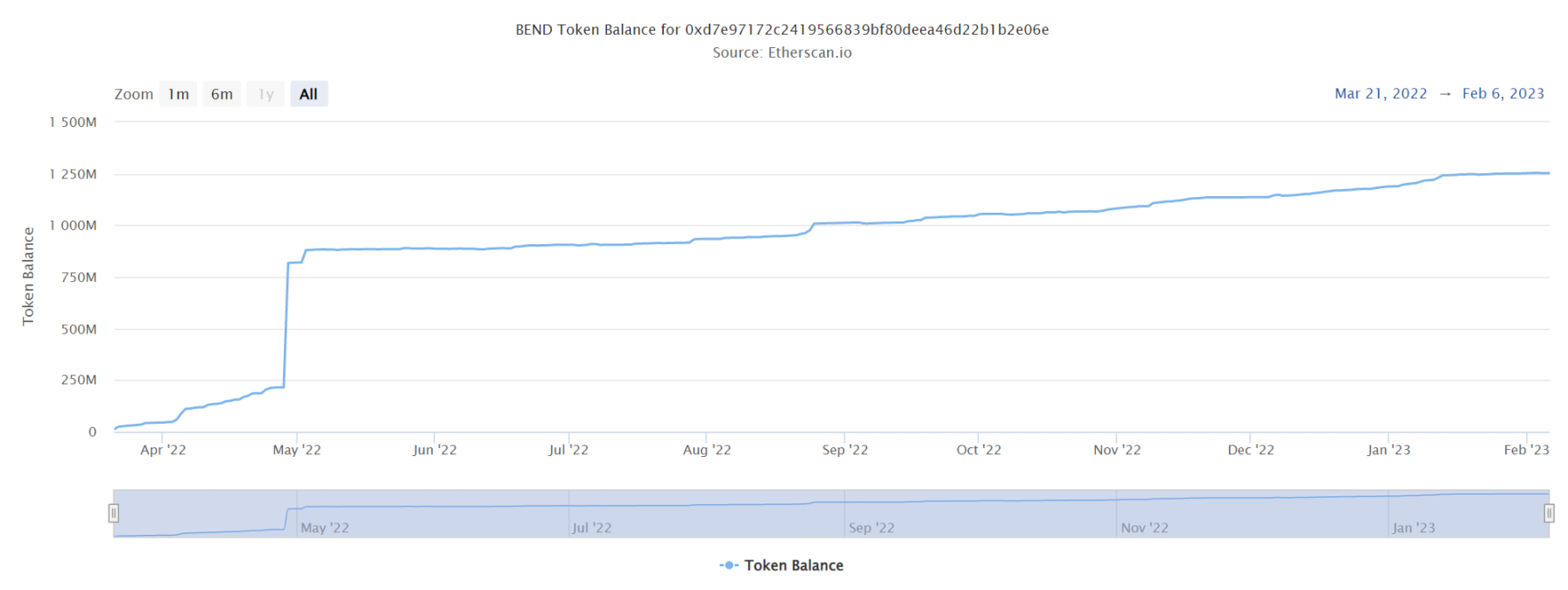Click the Feb 6, 2023 end date field
The width and height of the screenshot is (1568, 590).
pyautogui.click(x=1503, y=94)
